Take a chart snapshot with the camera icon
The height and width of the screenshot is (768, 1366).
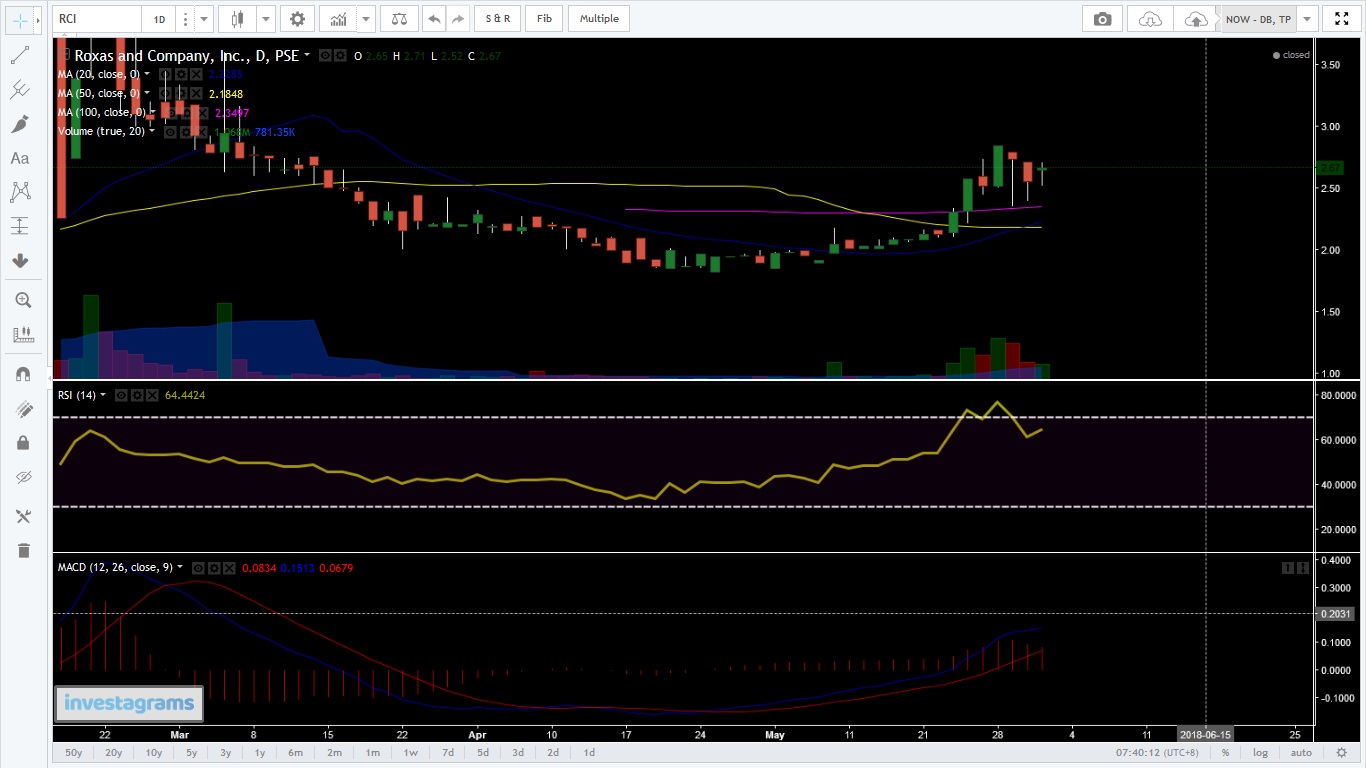tap(1102, 18)
